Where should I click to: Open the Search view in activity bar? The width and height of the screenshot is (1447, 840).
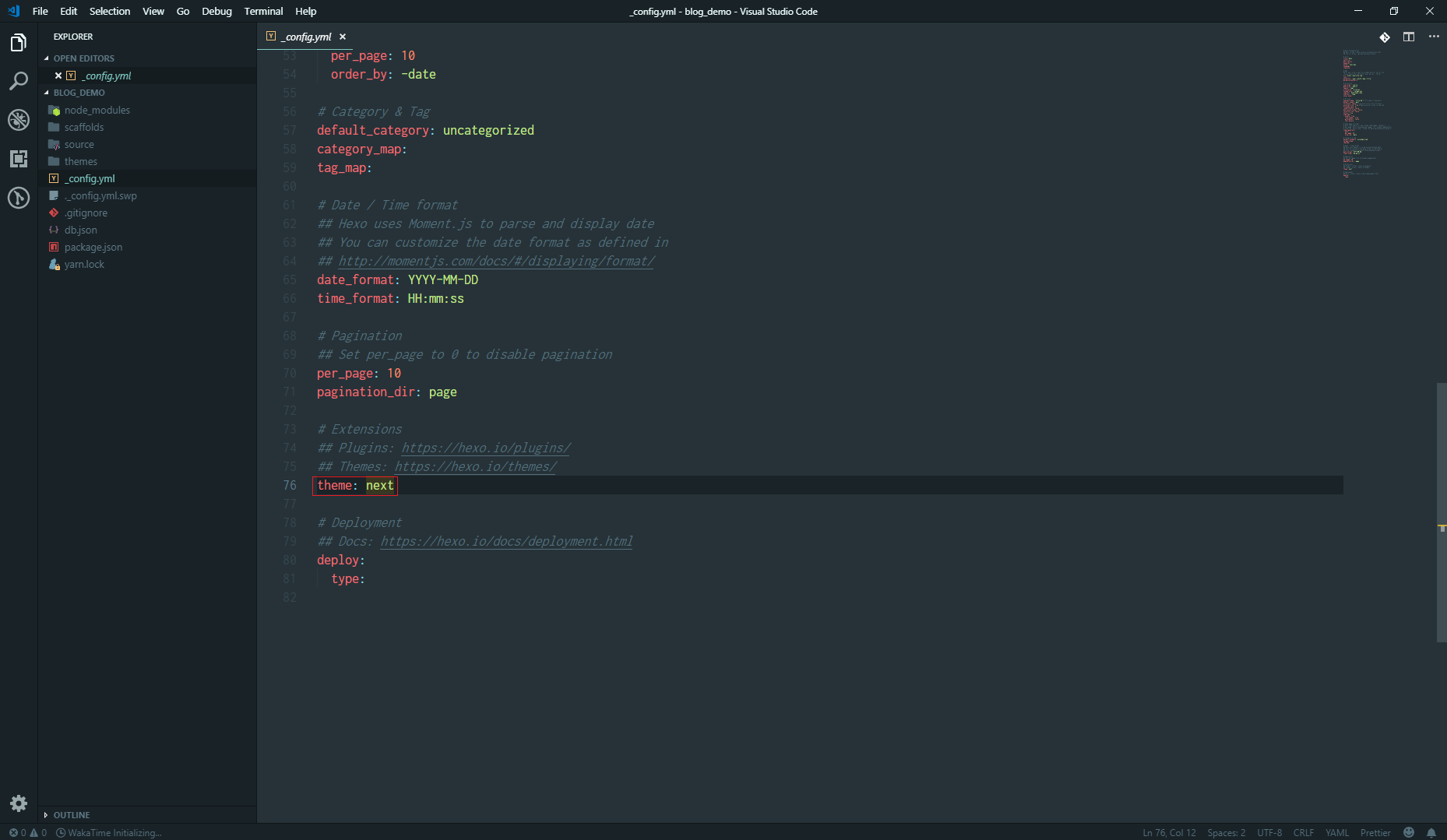pyautogui.click(x=19, y=81)
